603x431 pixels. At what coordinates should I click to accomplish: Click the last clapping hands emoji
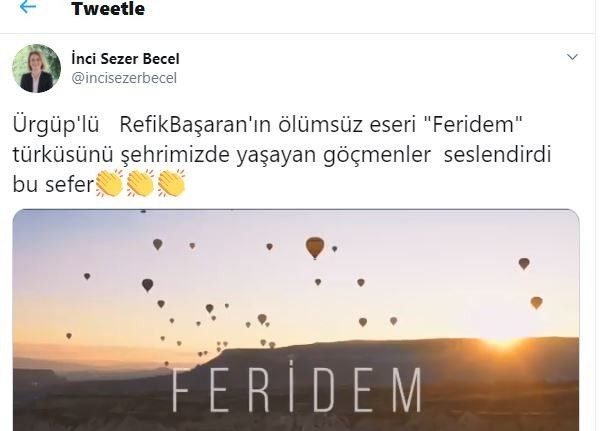pyautogui.click(x=172, y=183)
